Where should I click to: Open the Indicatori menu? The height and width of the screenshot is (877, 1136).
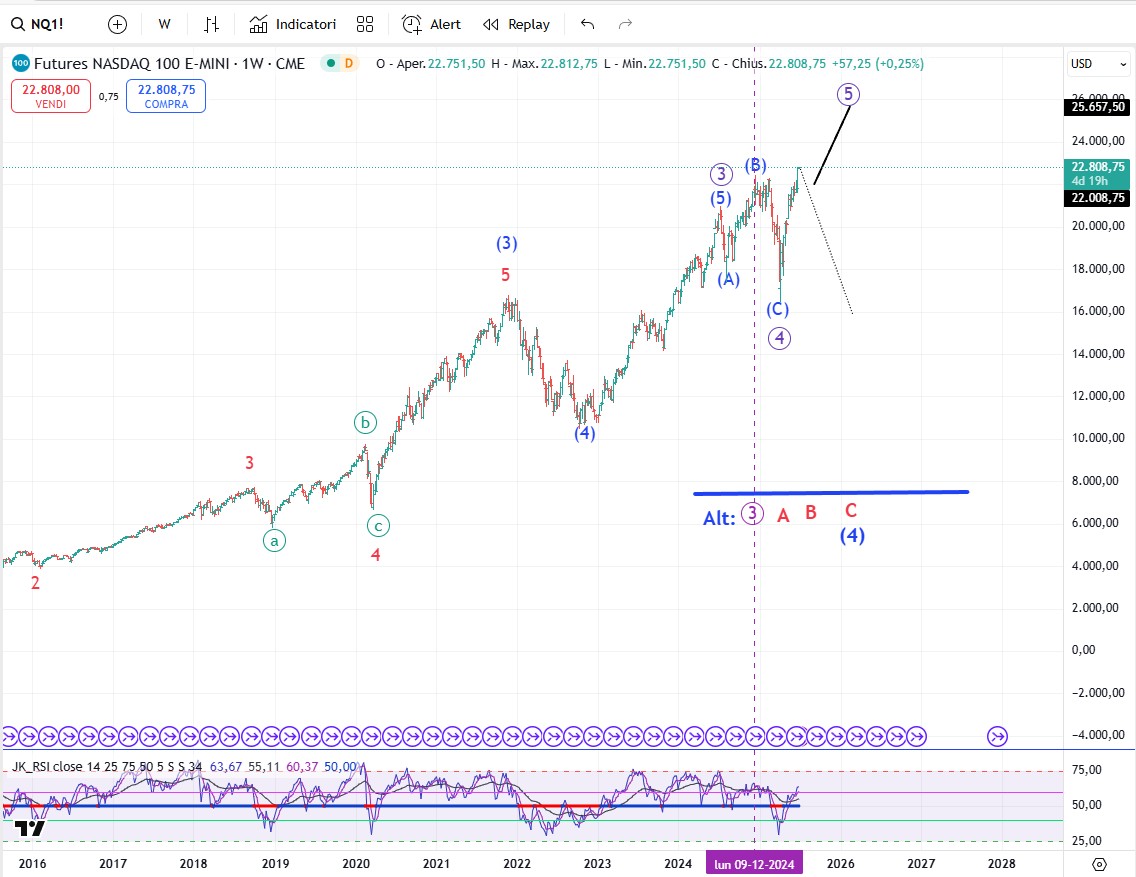[293, 24]
